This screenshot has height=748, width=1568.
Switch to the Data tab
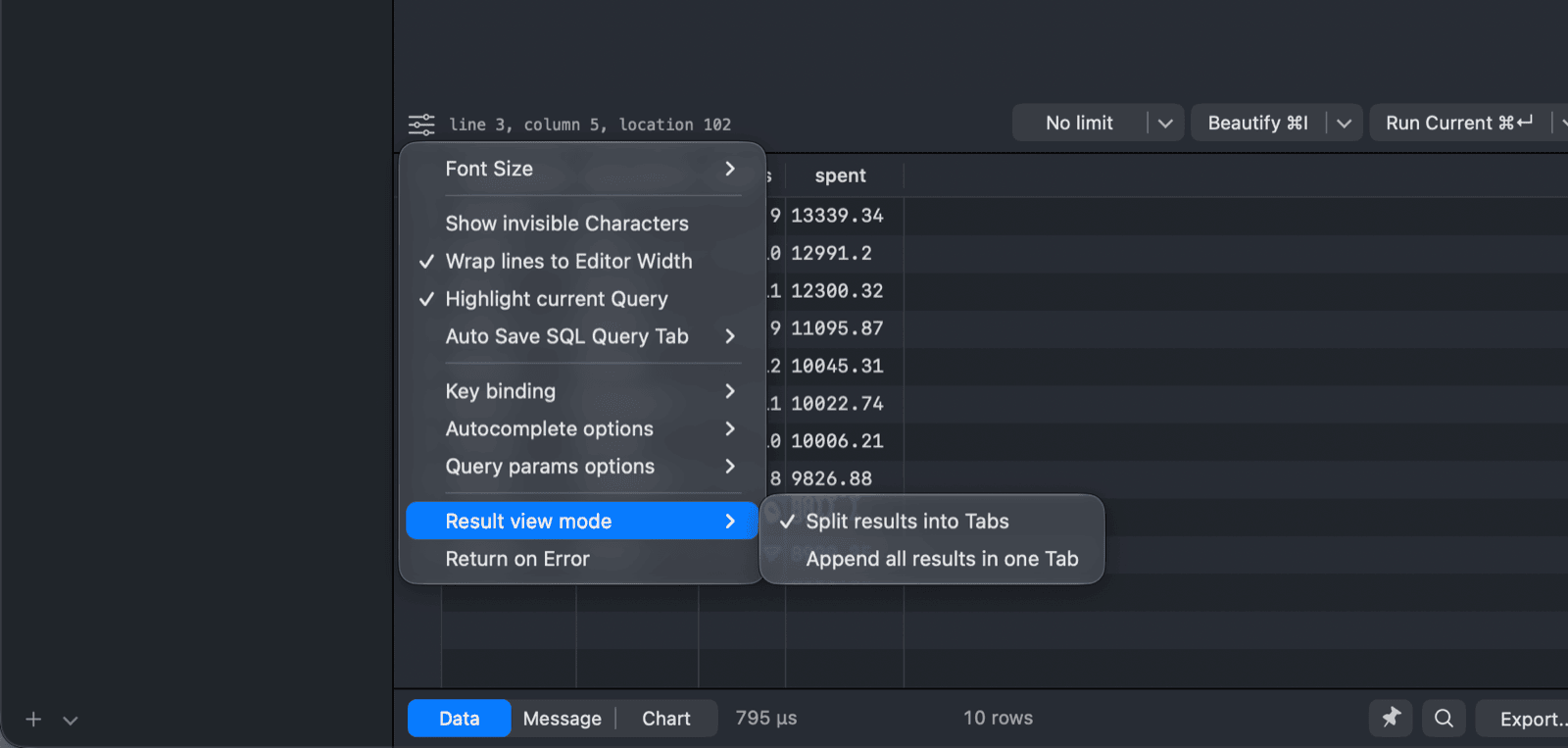(x=459, y=719)
